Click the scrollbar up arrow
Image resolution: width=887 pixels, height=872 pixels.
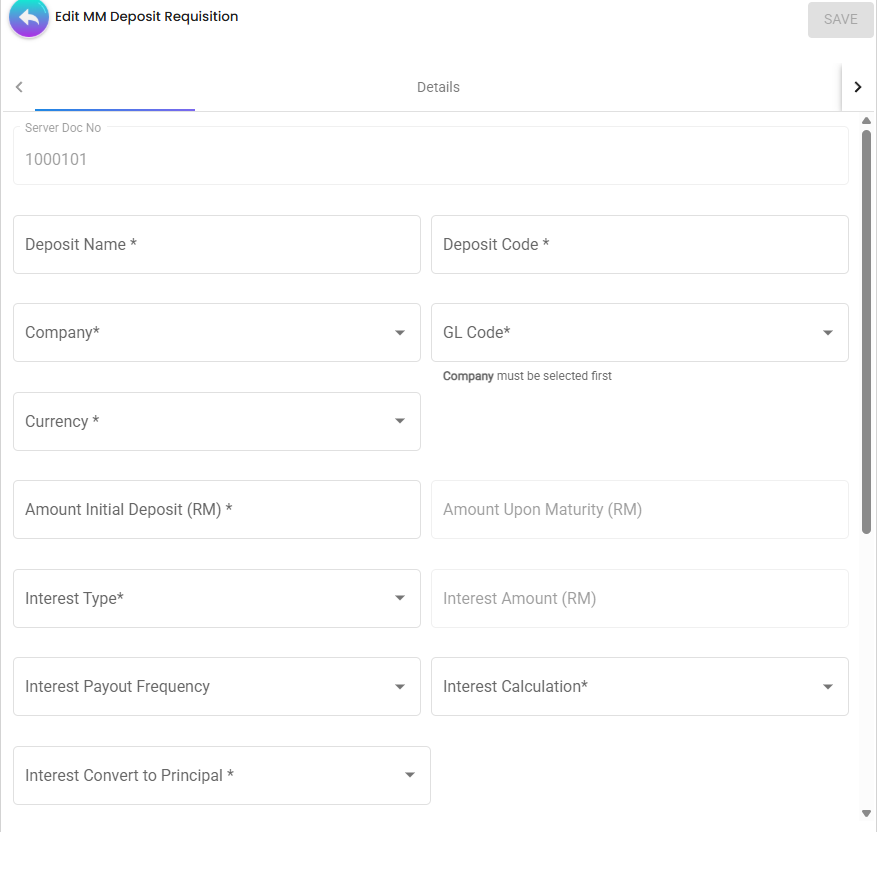866,120
